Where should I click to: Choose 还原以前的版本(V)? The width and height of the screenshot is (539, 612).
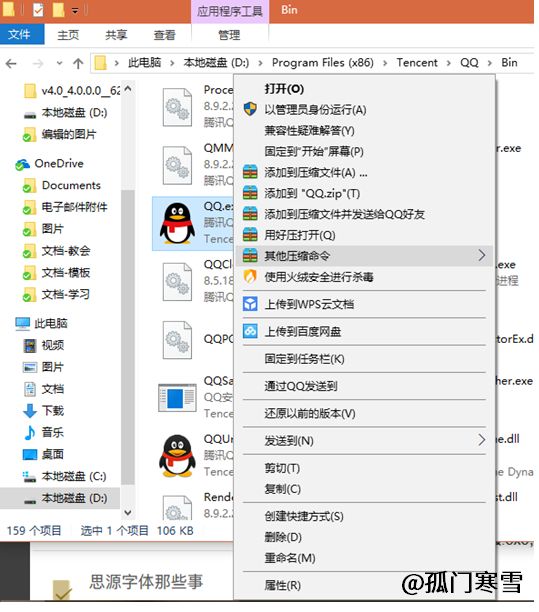click(310, 413)
